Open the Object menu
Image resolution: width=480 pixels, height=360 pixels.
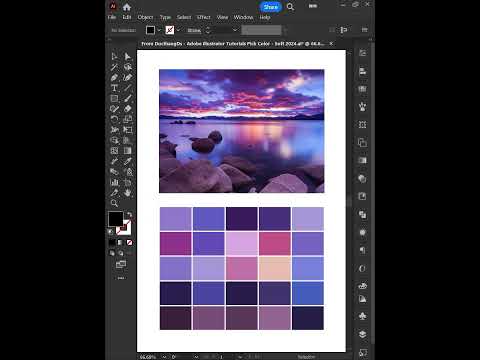coord(145,17)
